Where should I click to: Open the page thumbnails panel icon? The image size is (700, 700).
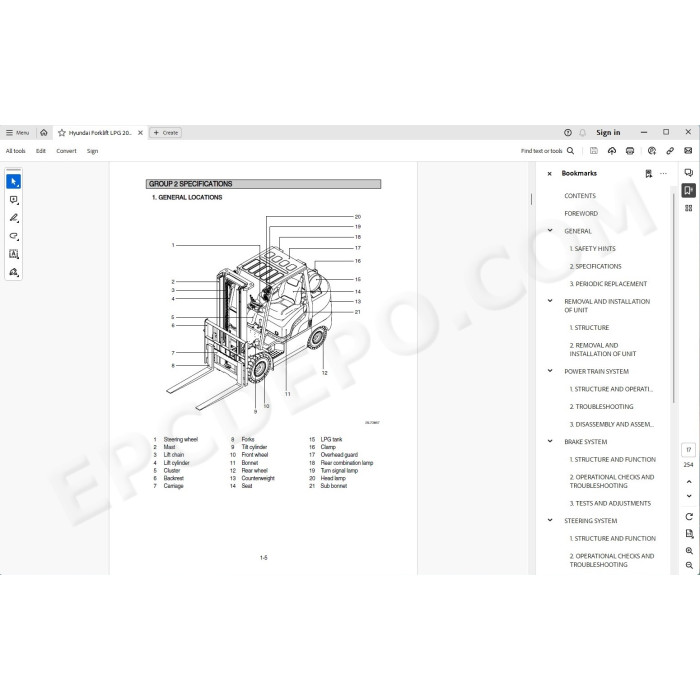tap(688, 208)
